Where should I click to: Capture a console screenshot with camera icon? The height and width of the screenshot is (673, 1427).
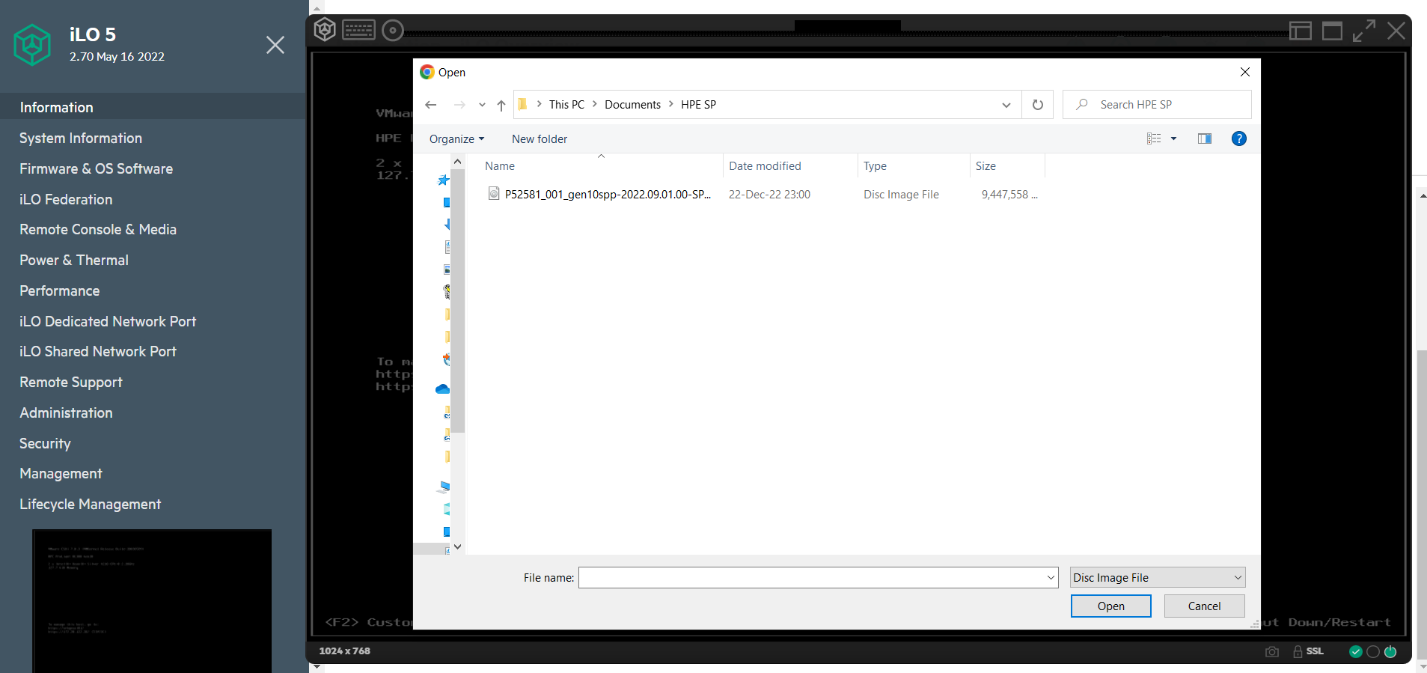pyautogui.click(x=1272, y=651)
